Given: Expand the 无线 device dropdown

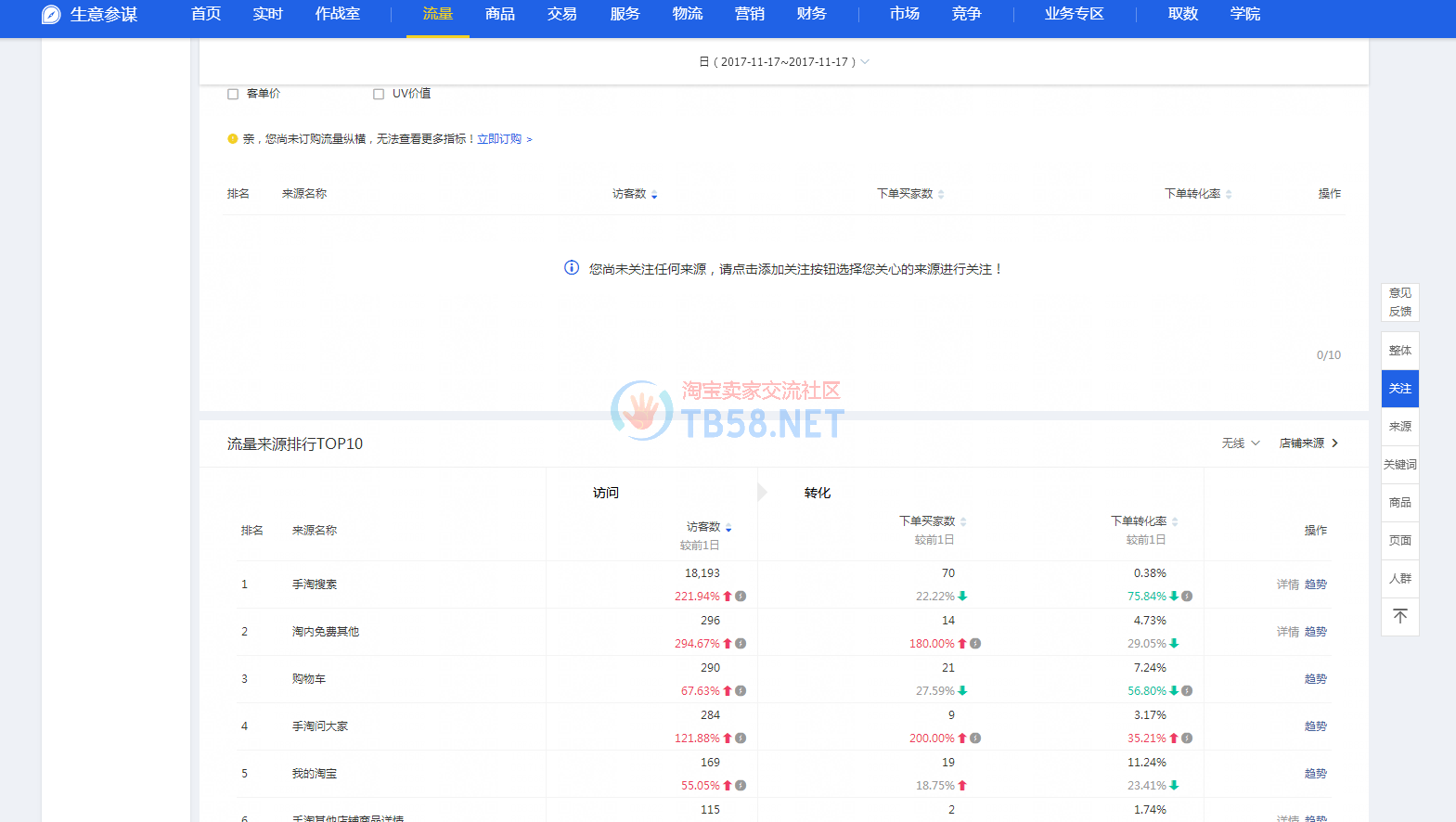Looking at the screenshot, I should [1240, 443].
